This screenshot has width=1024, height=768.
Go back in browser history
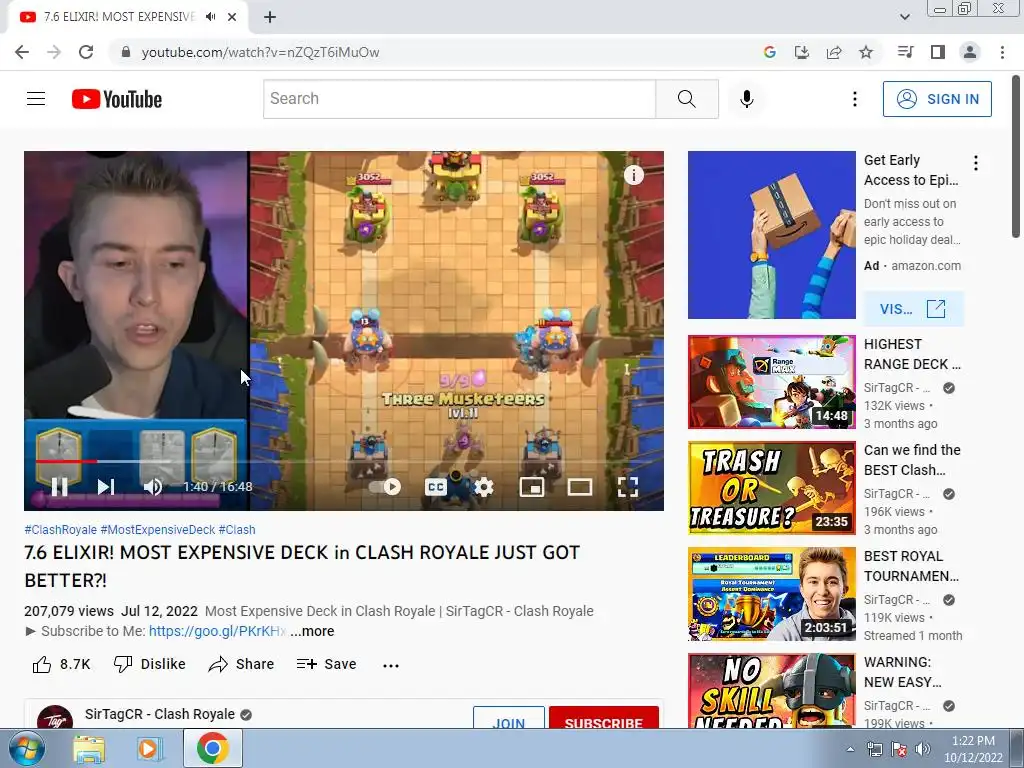(22, 52)
